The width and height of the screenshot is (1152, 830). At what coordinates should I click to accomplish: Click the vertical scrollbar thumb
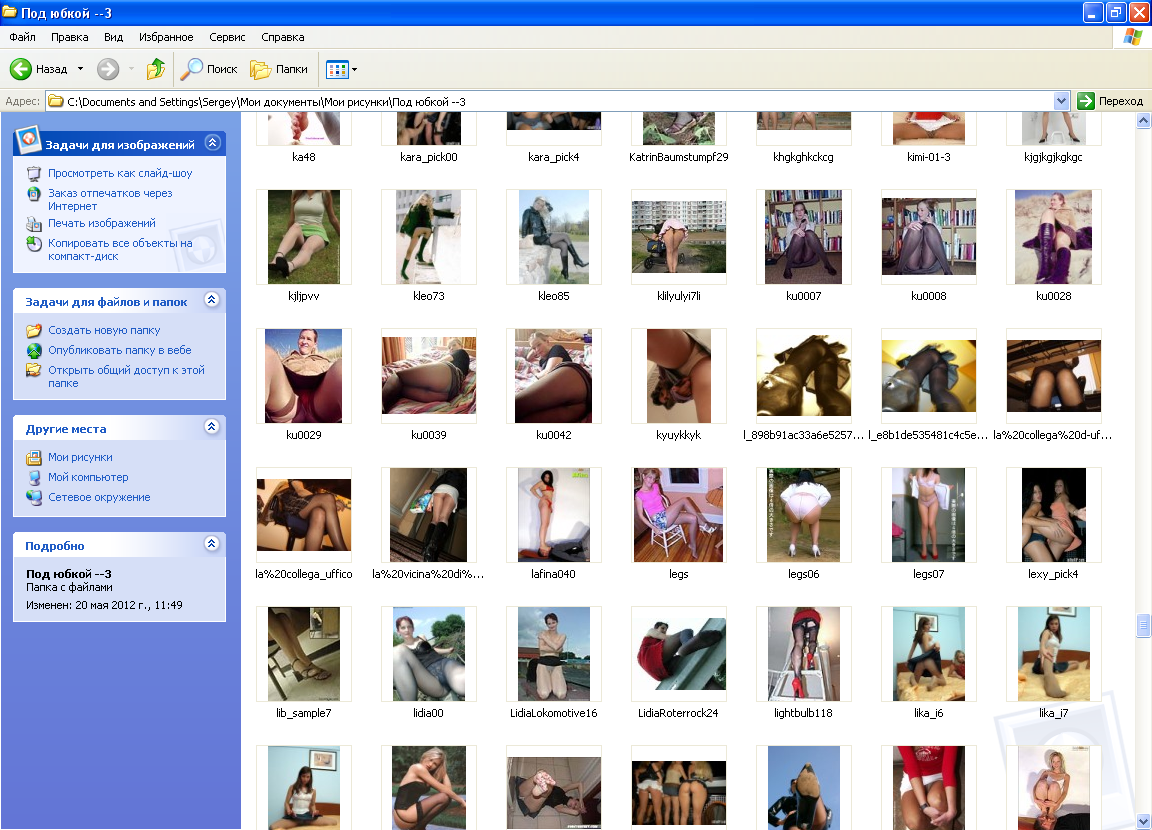[x=1143, y=624]
